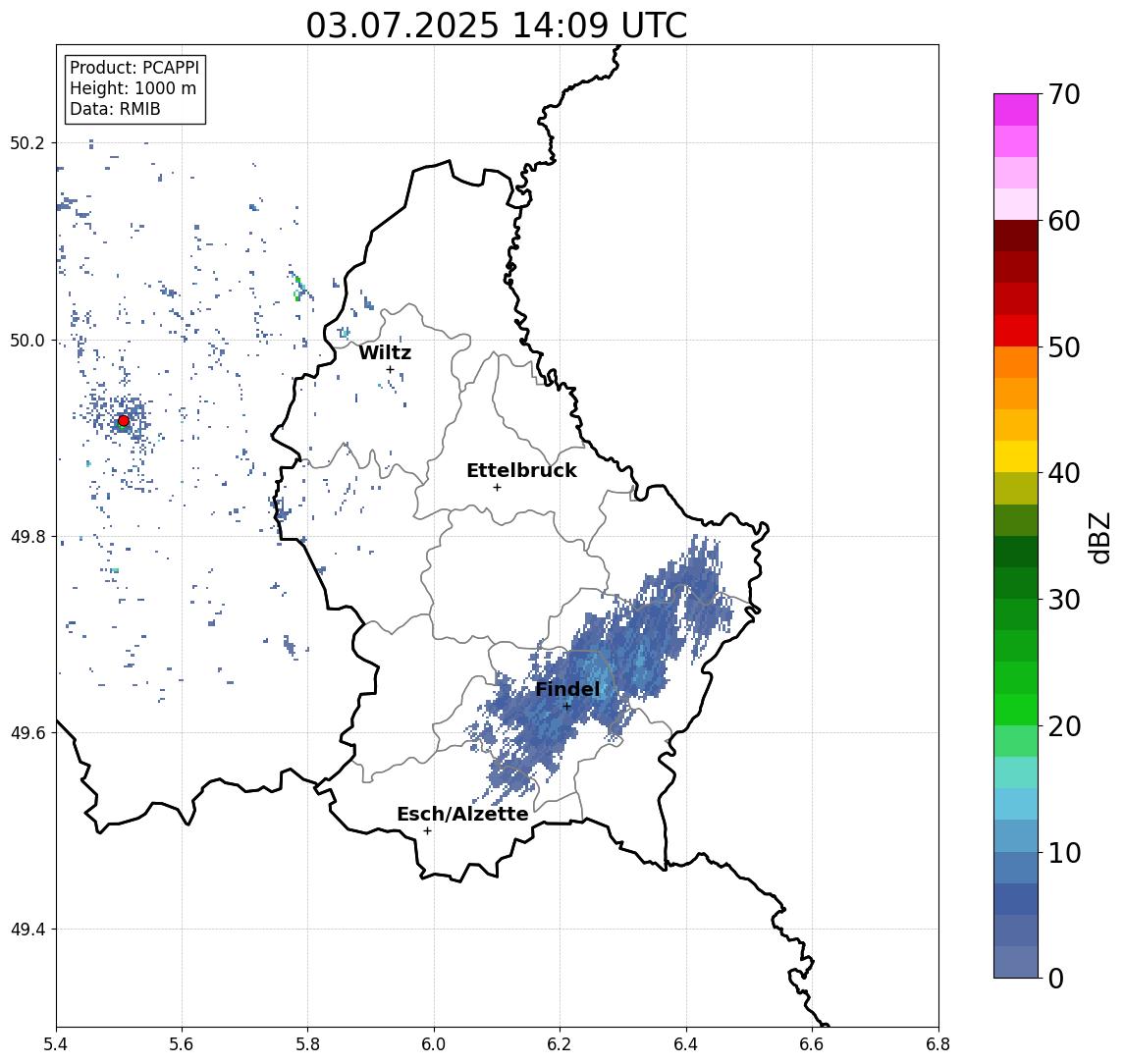Click the latitude tick label 50.0
This screenshot has height=1064, width=1124.
tap(27, 340)
